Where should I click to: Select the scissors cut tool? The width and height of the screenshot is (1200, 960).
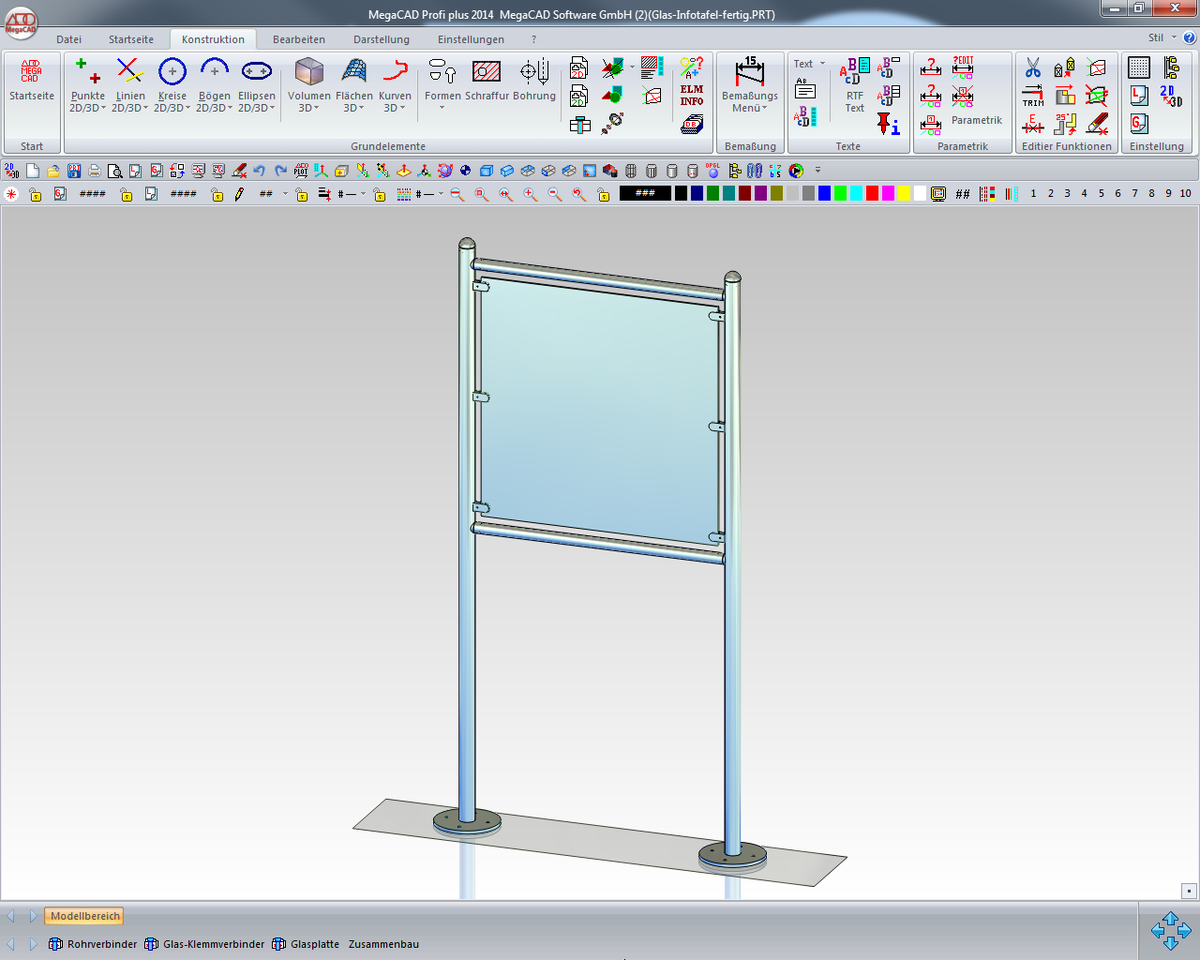[1033, 68]
